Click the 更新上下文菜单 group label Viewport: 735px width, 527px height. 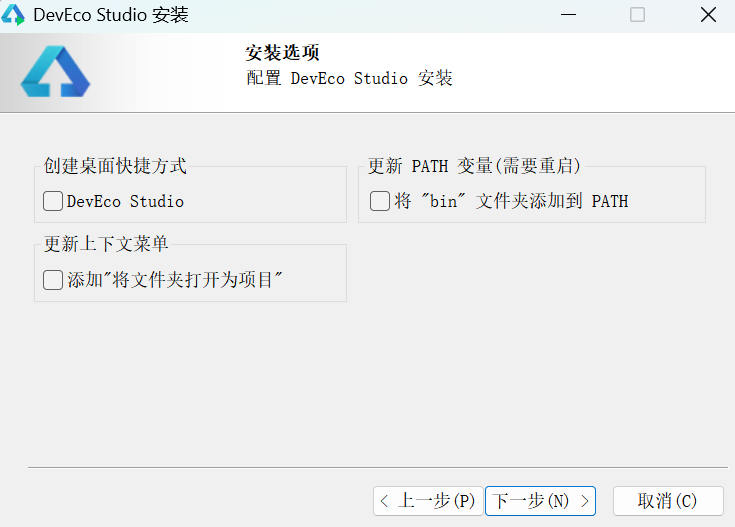[106, 244]
